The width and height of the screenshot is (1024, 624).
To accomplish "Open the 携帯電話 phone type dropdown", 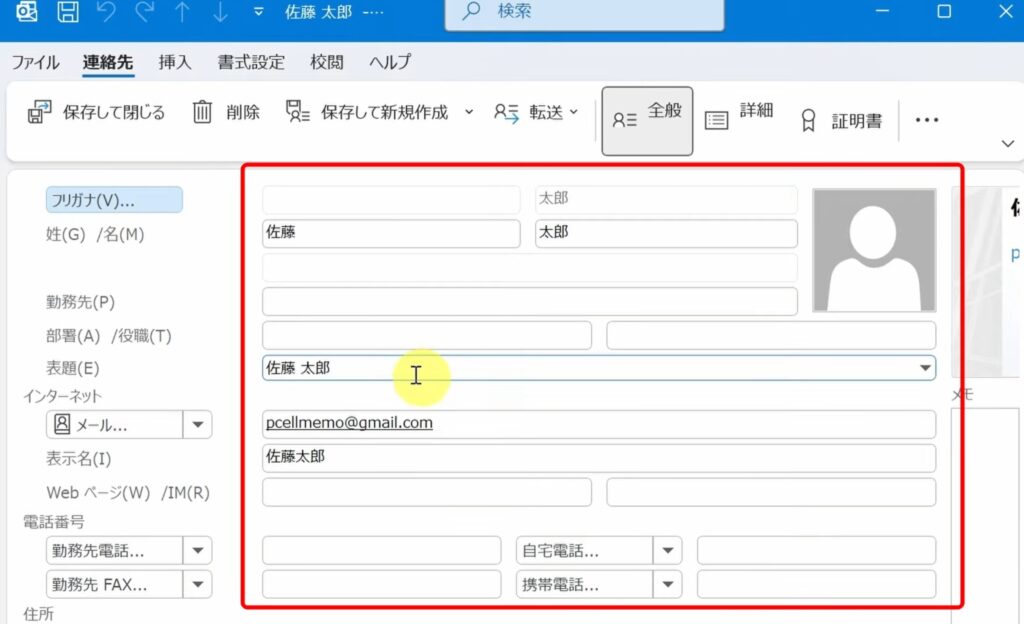I will coord(666,584).
